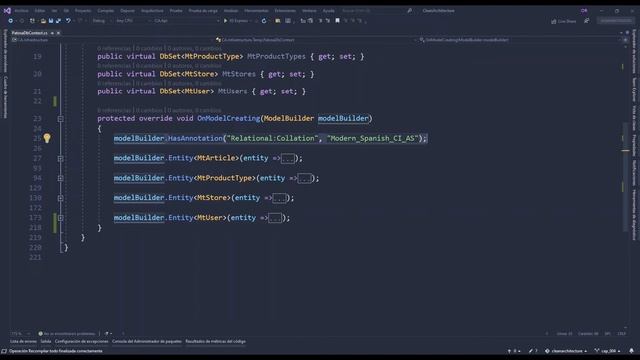Open the Salida panel tab

[46, 341]
